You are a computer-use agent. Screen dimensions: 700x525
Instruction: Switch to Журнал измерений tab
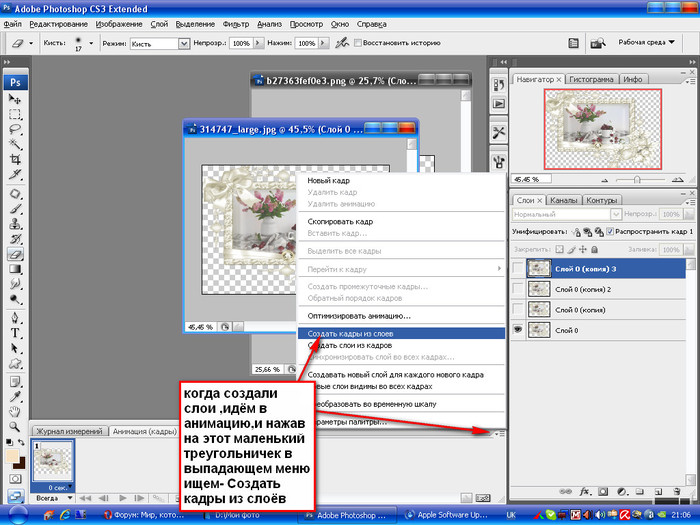pyautogui.click(x=69, y=431)
